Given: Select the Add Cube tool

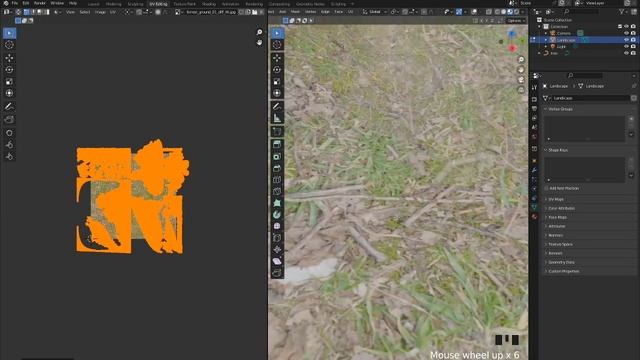Looking at the screenshot, I should click(x=277, y=131).
